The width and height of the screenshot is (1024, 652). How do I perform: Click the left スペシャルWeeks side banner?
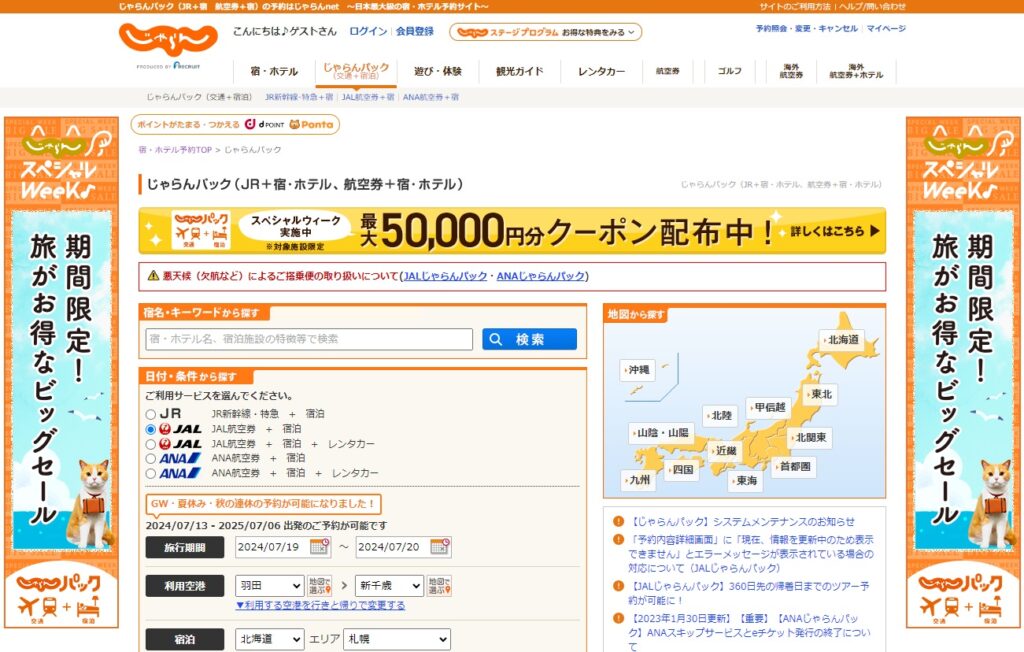pyautogui.click(x=61, y=372)
